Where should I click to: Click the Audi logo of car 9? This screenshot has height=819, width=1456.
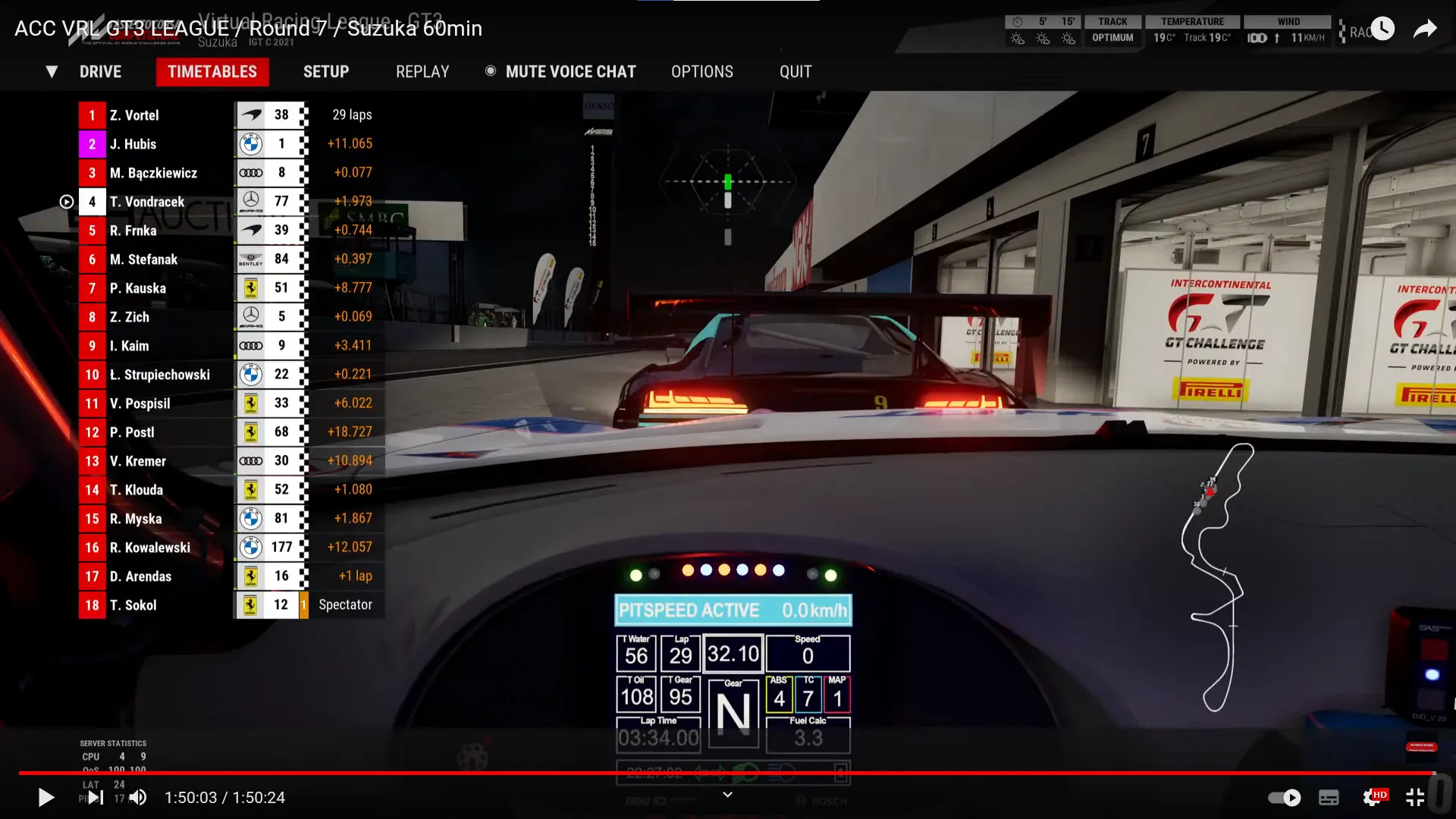pos(251,346)
